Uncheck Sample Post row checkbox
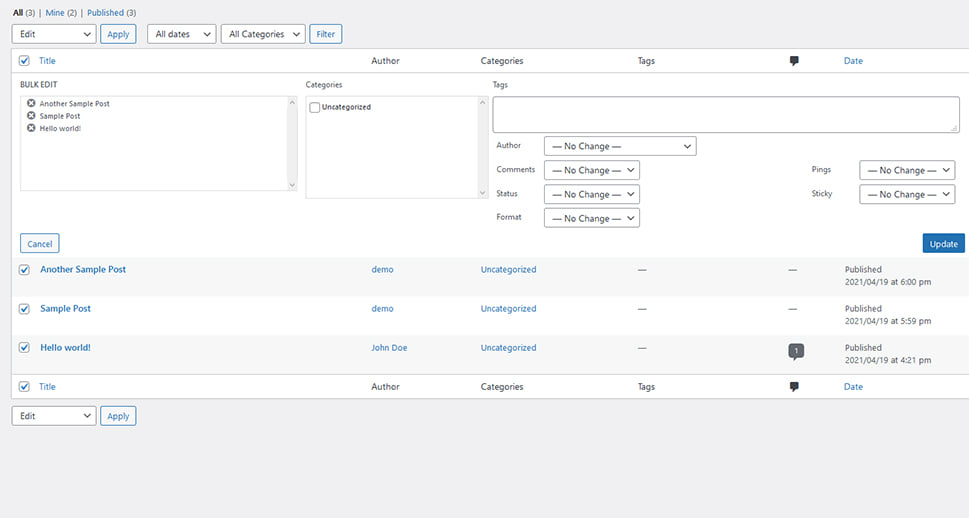The image size is (969, 518). coord(24,309)
